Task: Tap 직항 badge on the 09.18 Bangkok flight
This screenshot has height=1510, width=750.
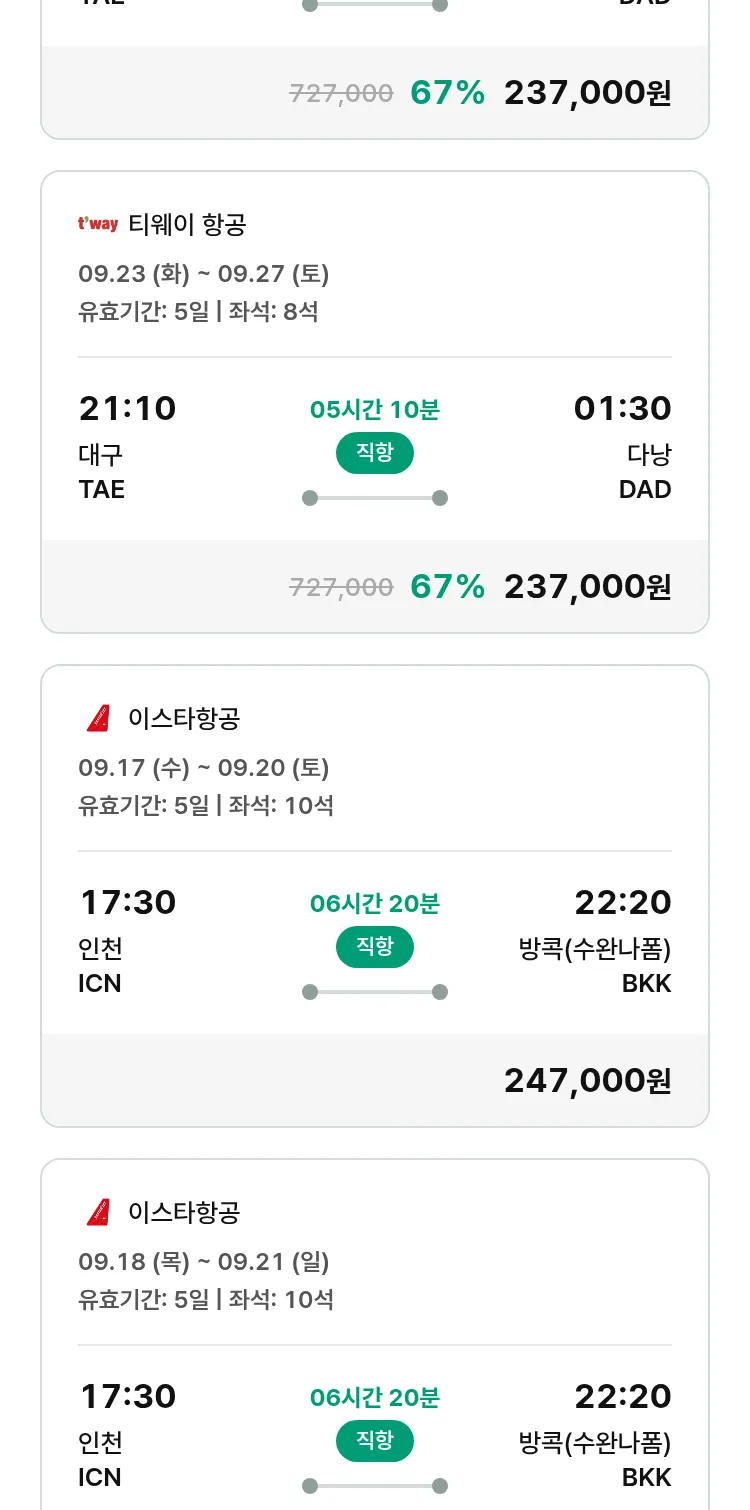Action: pos(374,1441)
